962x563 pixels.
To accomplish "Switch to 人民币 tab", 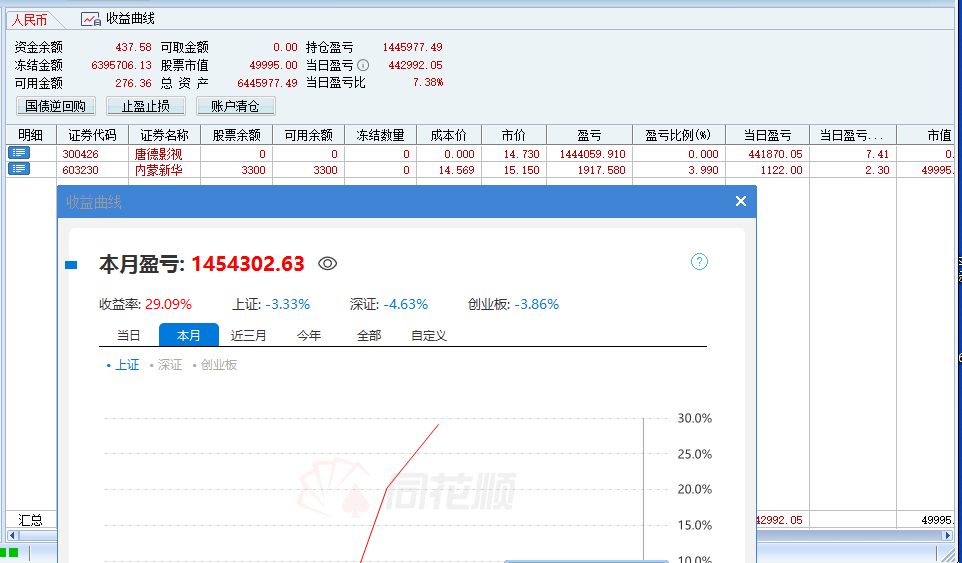I will [30, 19].
